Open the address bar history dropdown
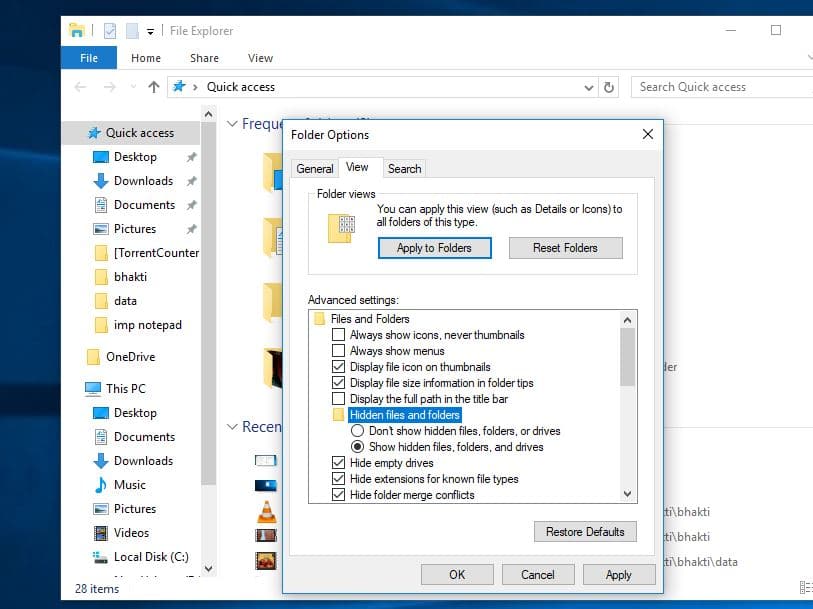This screenshot has height=609, width=813. (588, 87)
